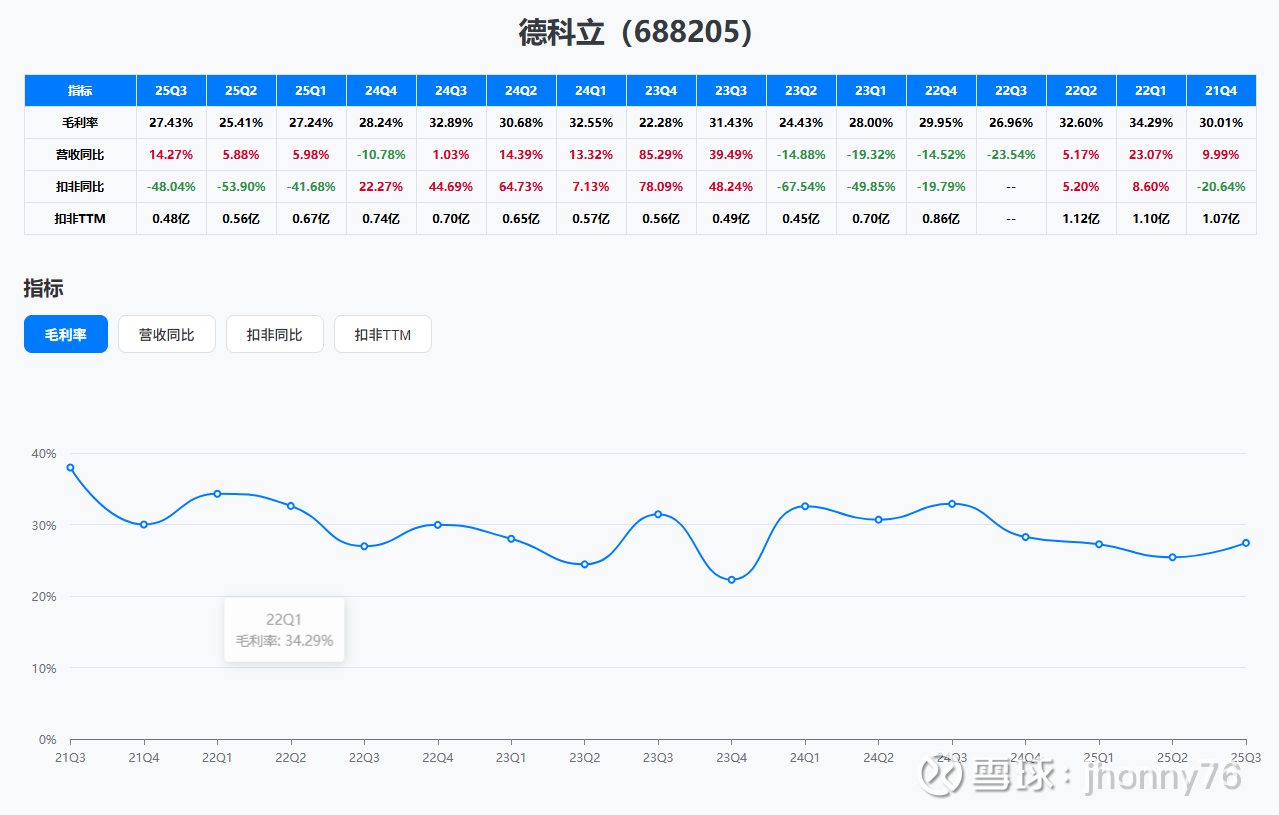Click the 营收同比 row label in table
This screenshot has width=1279, height=815.
click(80, 155)
